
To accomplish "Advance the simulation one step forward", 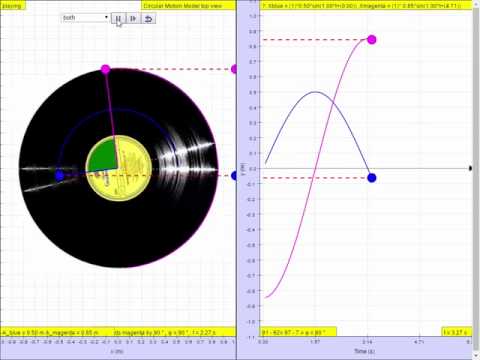I will [x=133, y=18].
